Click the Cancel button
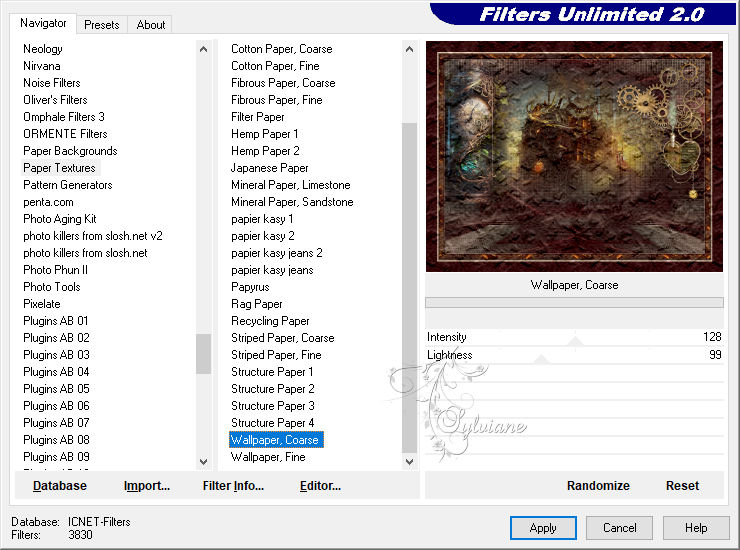The image size is (740, 550). pyautogui.click(x=620, y=528)
